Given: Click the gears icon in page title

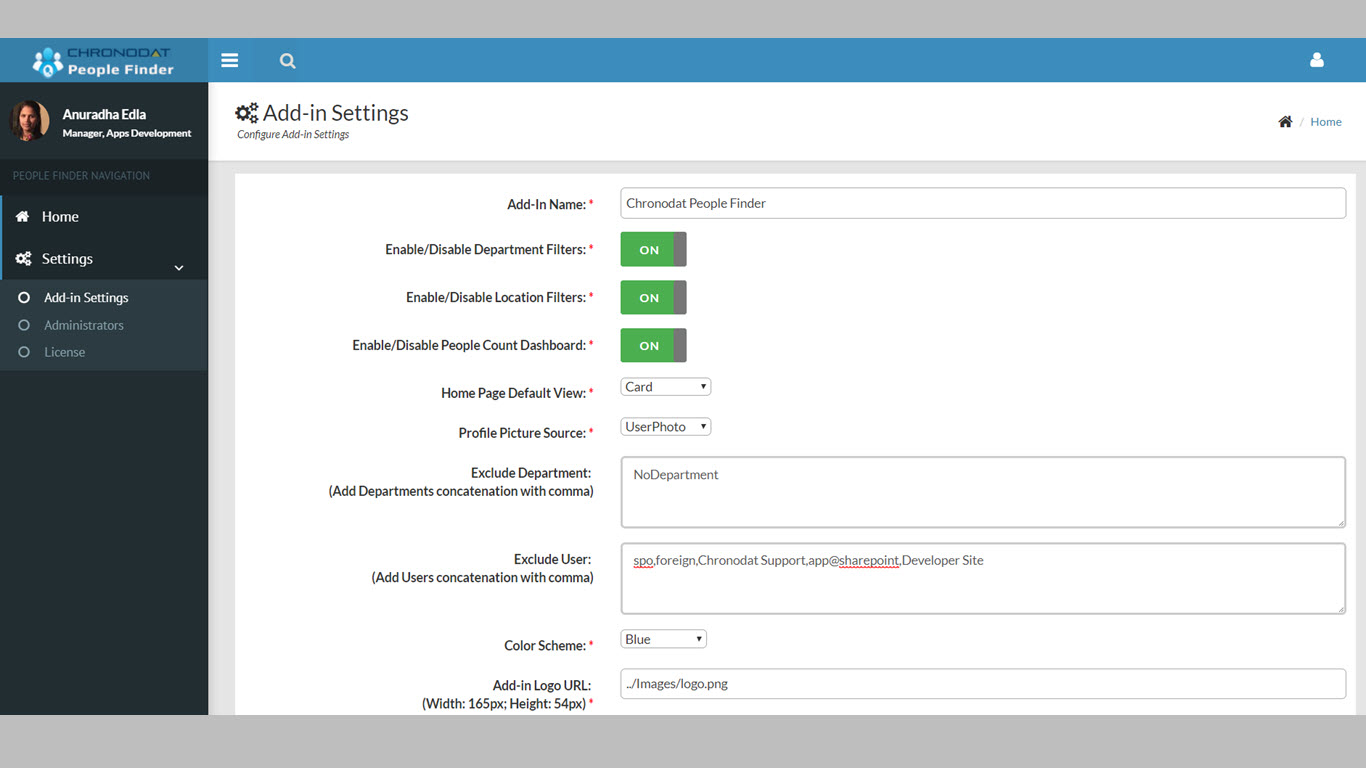Looking at the screenshot, I should 247,113.
